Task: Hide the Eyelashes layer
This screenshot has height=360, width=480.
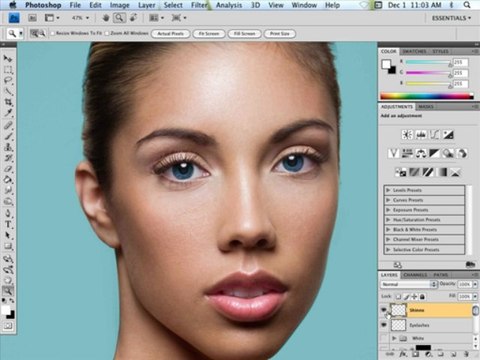Action: coord(384,325)
